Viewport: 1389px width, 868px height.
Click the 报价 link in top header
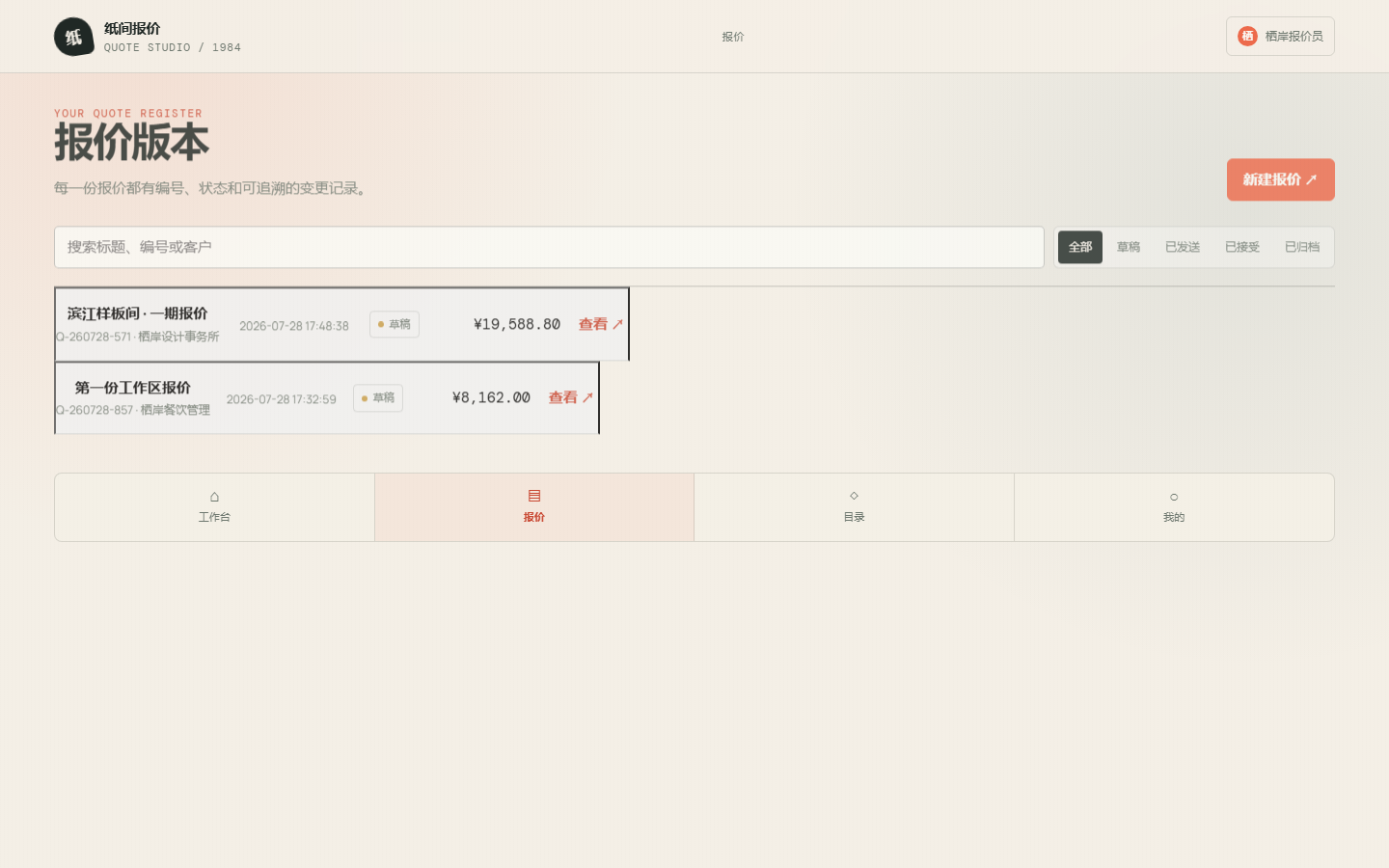733,37
